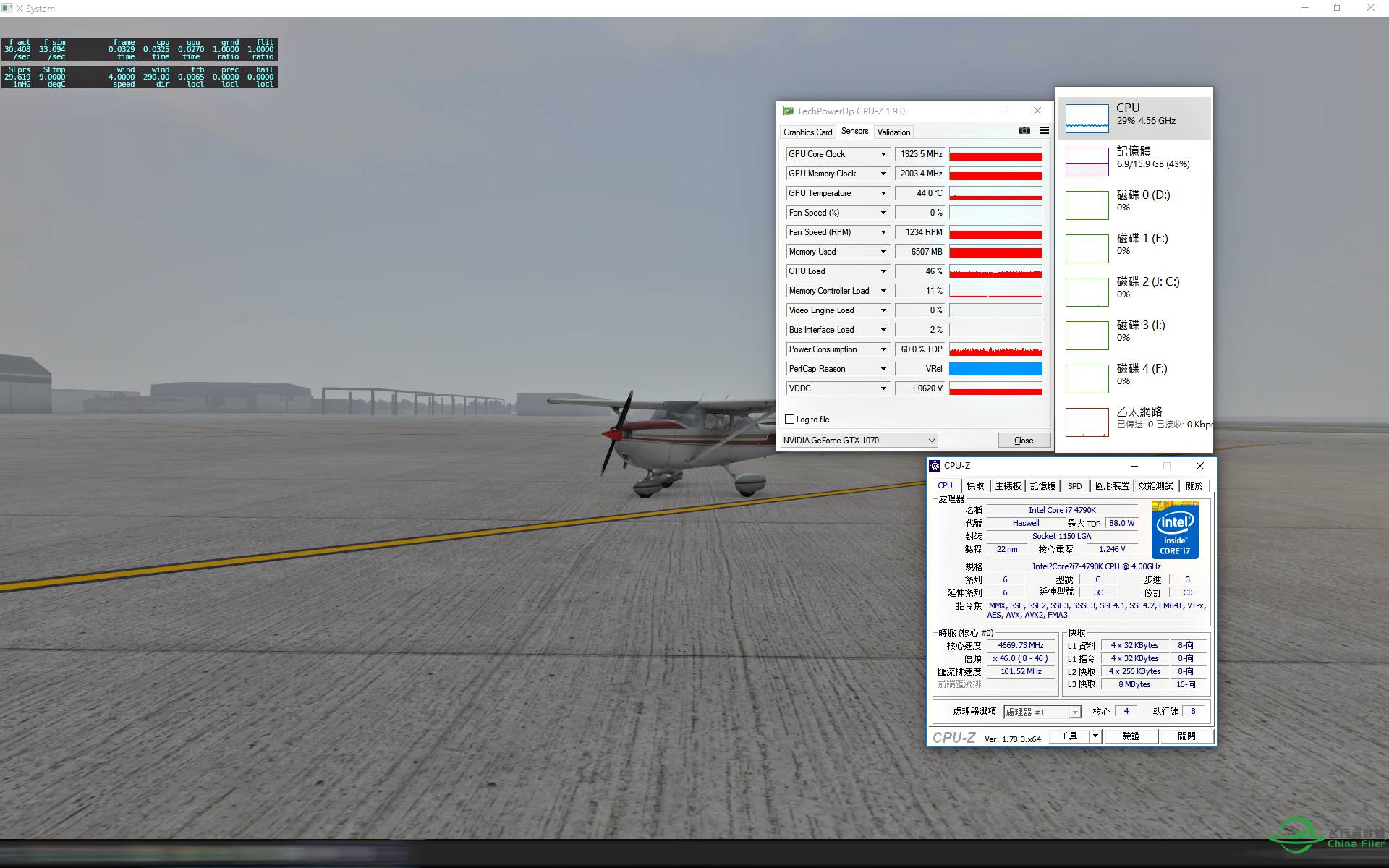Expand the Power Consumption sensor dropdown
Image resolution: width=1389 pixels, height=868 pixels.
(883, 349)
